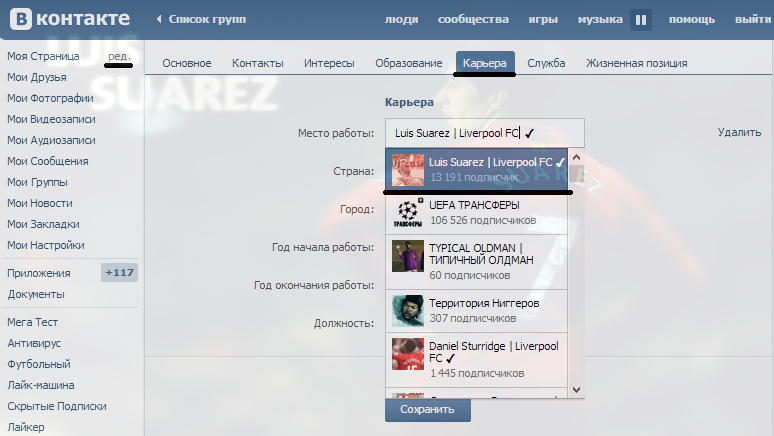The image size is (774, 436).
Task: Open the Скрытые Подписки app link
Action: (x=57, y=406)
